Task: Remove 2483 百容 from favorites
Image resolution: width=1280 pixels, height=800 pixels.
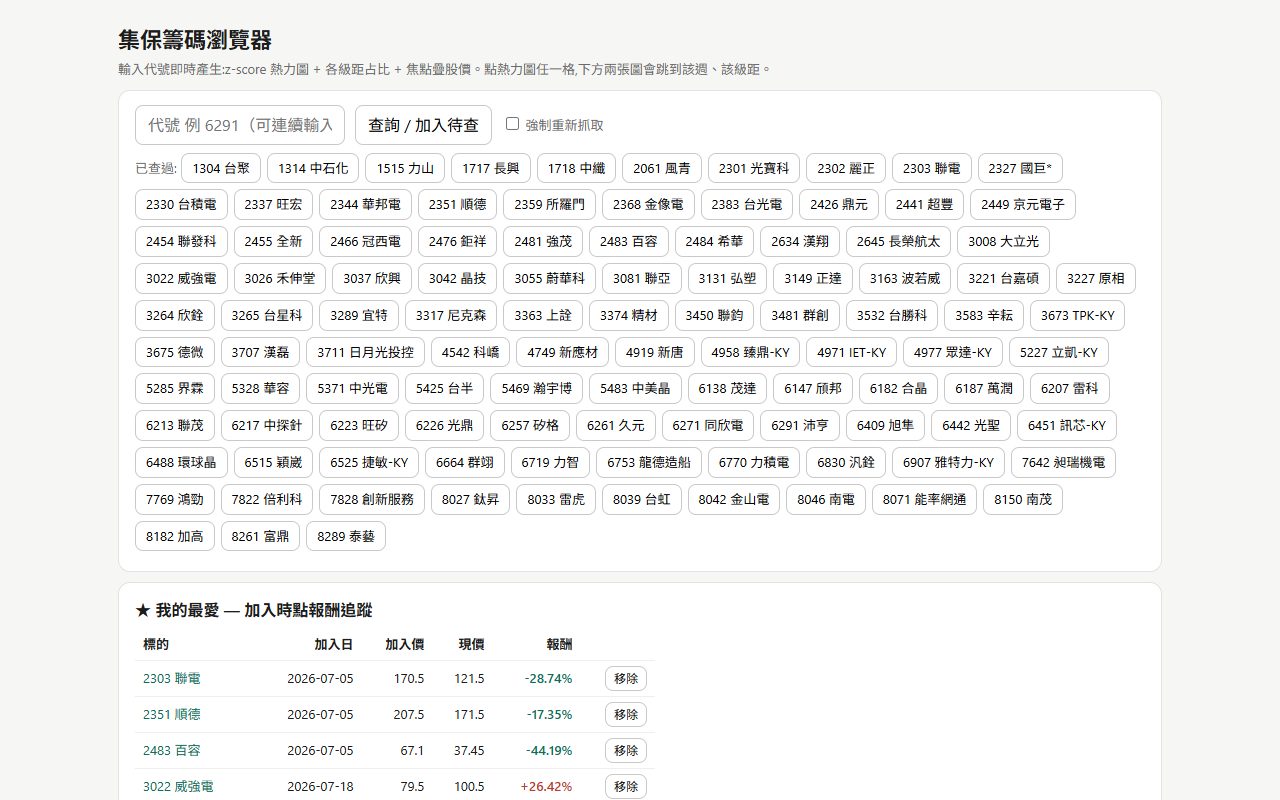Action: pyautogui.click(x=626, y=750)
